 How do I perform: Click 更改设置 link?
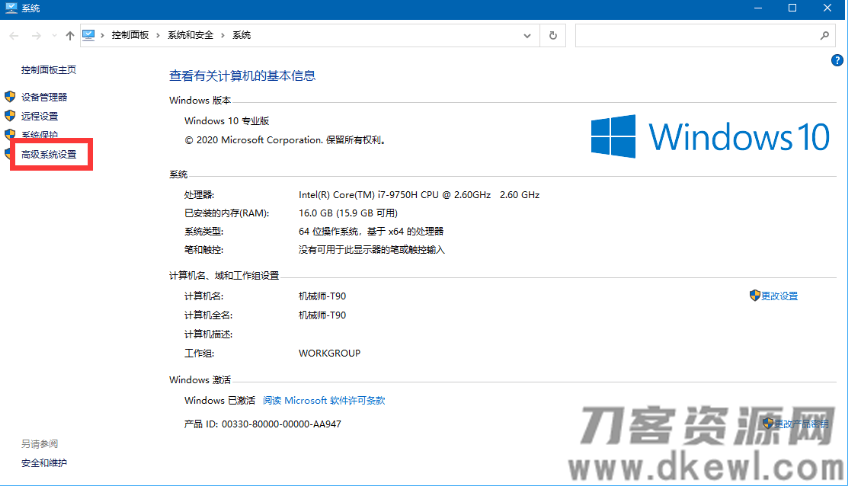(x=779, y=296)
